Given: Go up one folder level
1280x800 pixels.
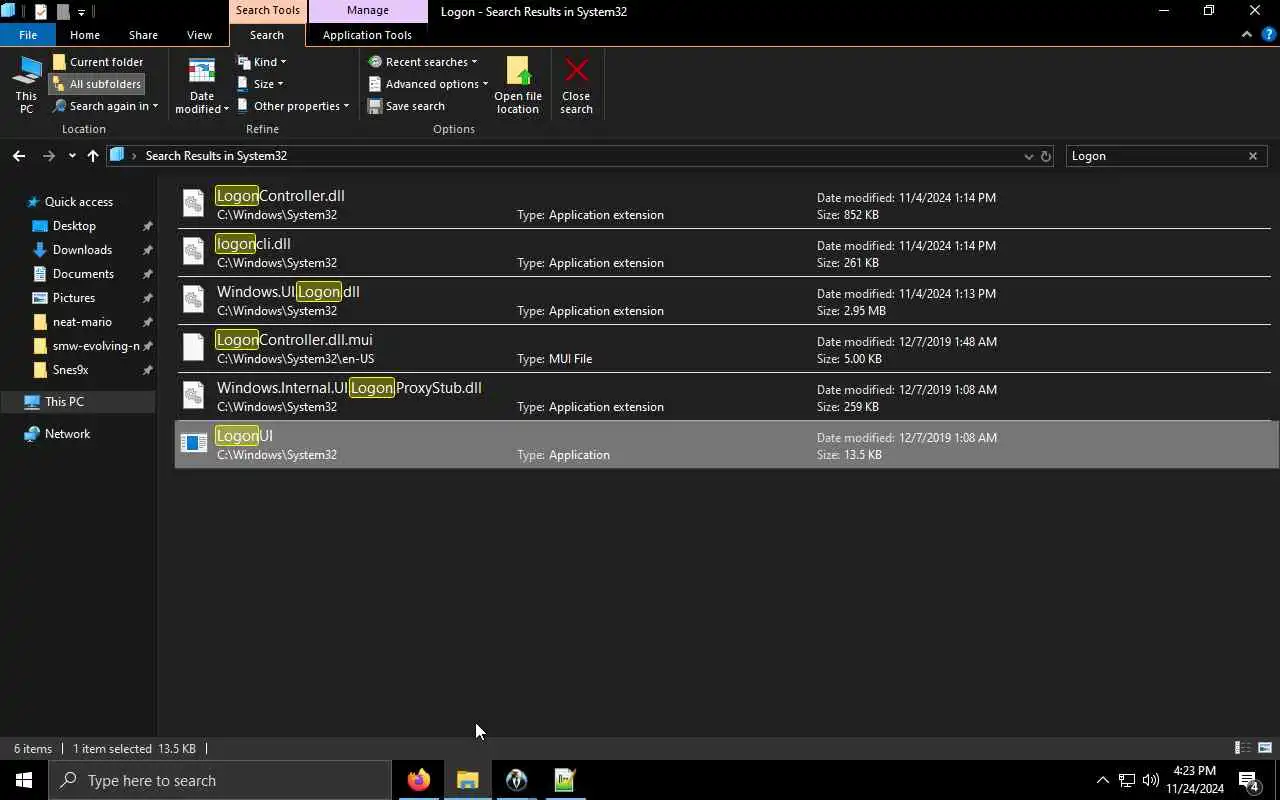Looking at the screenshot, I should coord(93,156).
